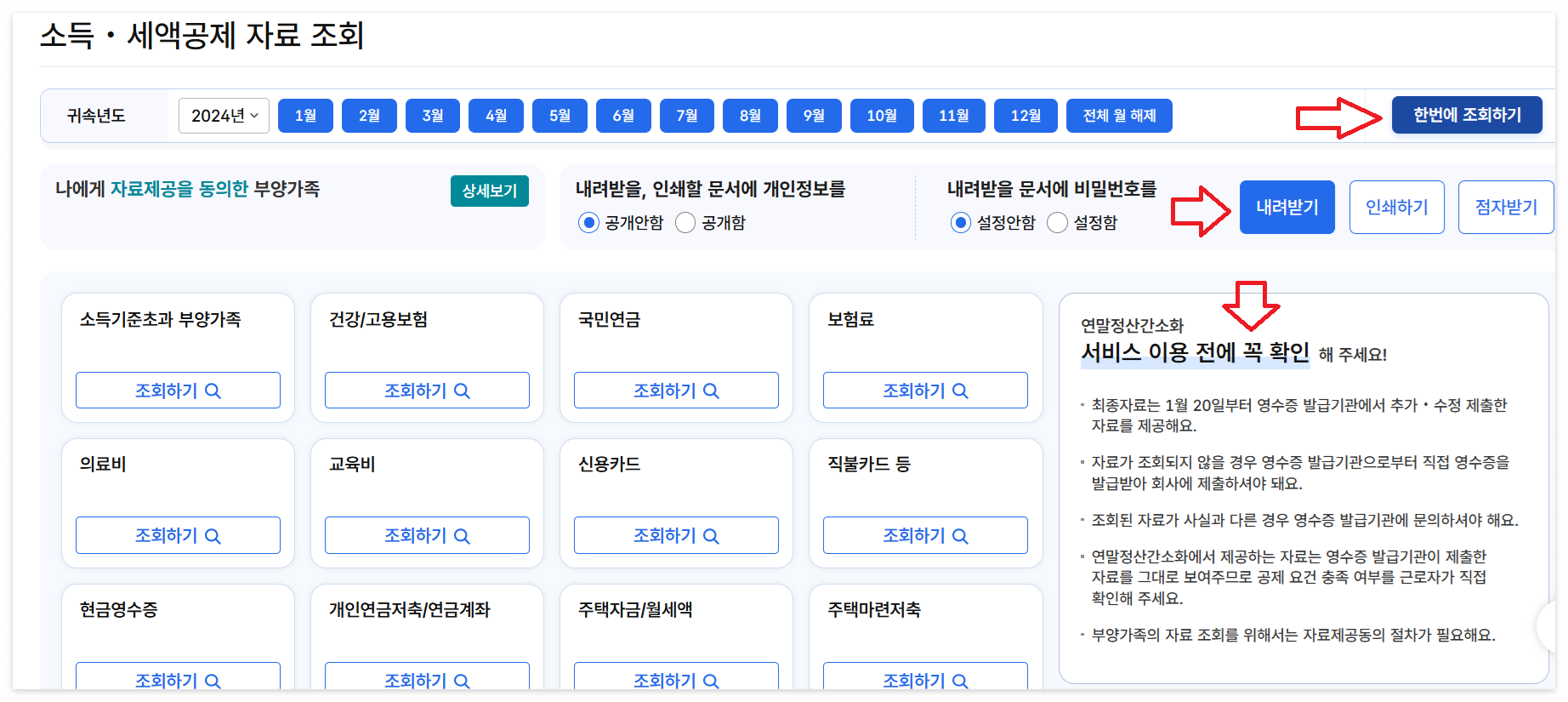Click the 의료비 card title
This screenshot has height=702, width=1568.
[103, 465]
